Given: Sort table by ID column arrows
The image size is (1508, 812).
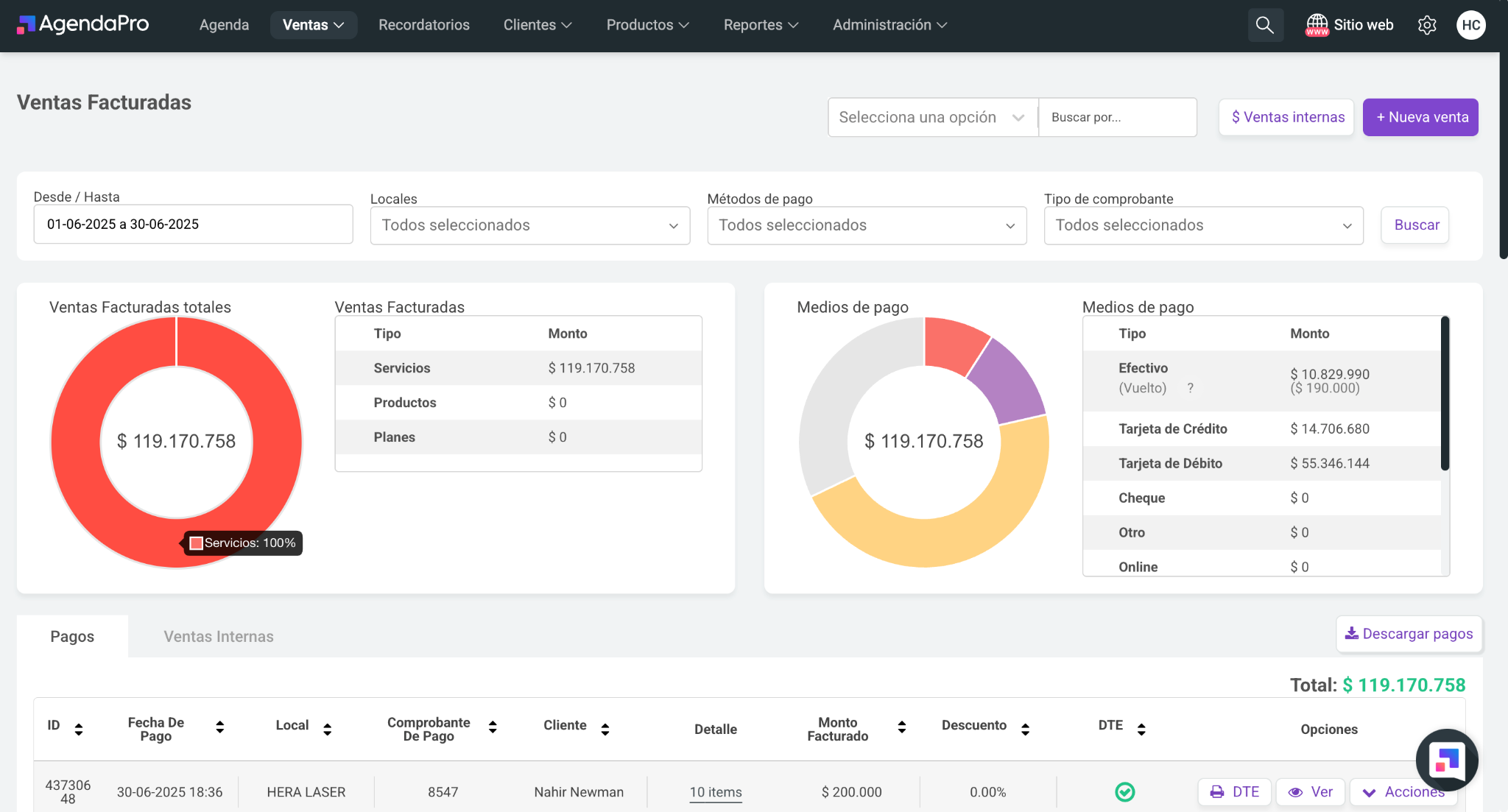Looking at the screenshot, I should 79,729.
